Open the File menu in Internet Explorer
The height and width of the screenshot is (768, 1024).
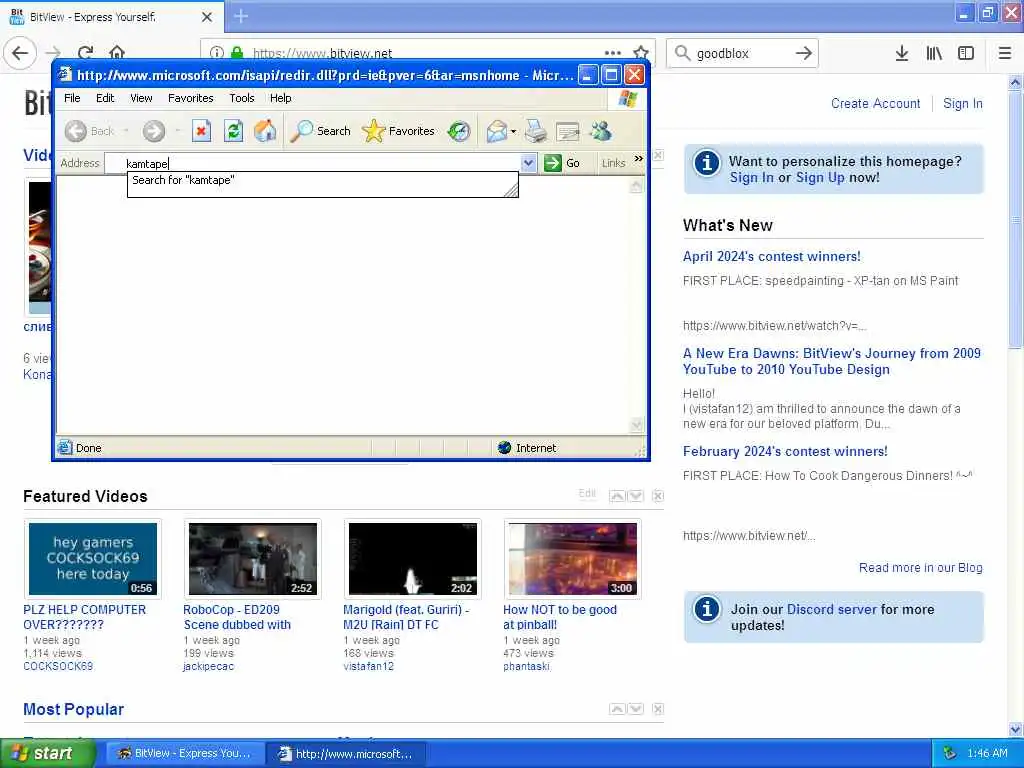tap(72, 98)
